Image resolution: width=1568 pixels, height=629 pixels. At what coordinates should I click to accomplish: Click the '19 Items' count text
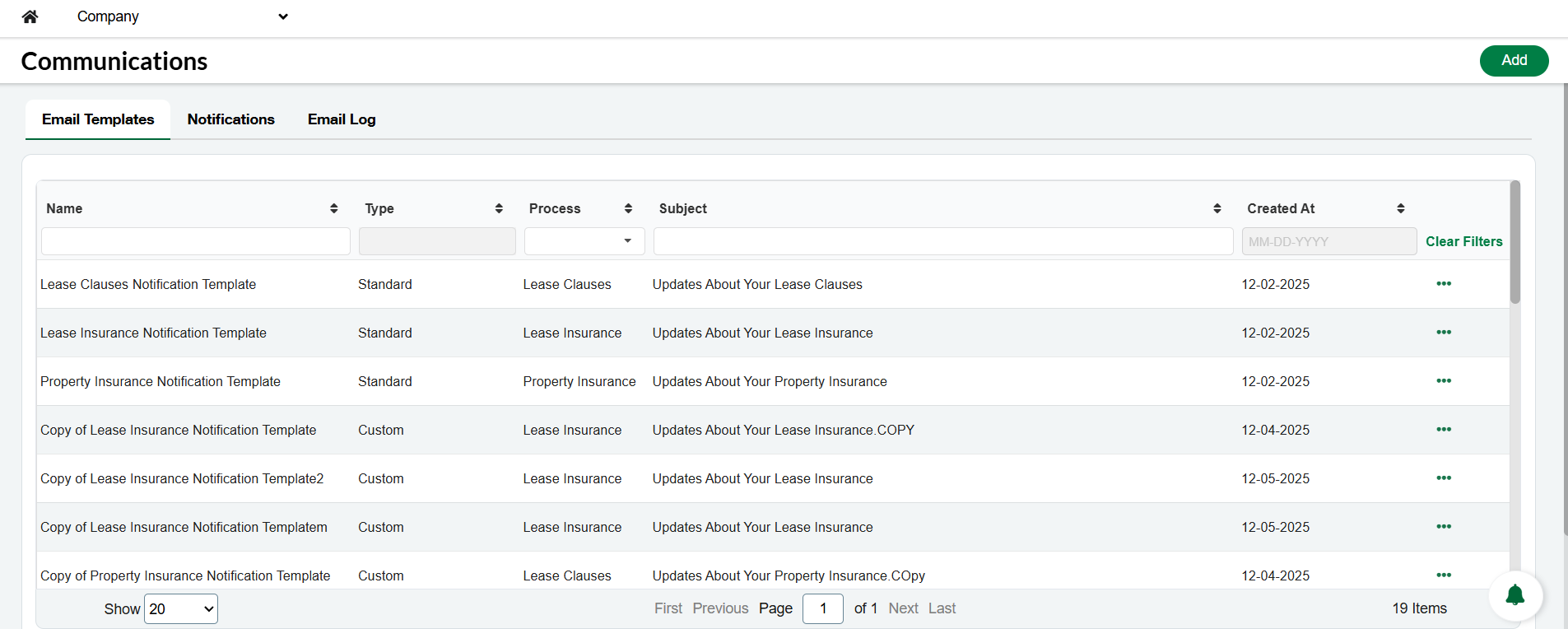(1419, 608)
